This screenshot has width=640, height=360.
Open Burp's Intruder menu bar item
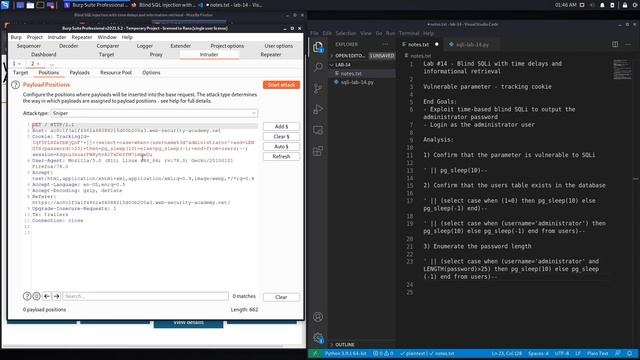(57, 37)
